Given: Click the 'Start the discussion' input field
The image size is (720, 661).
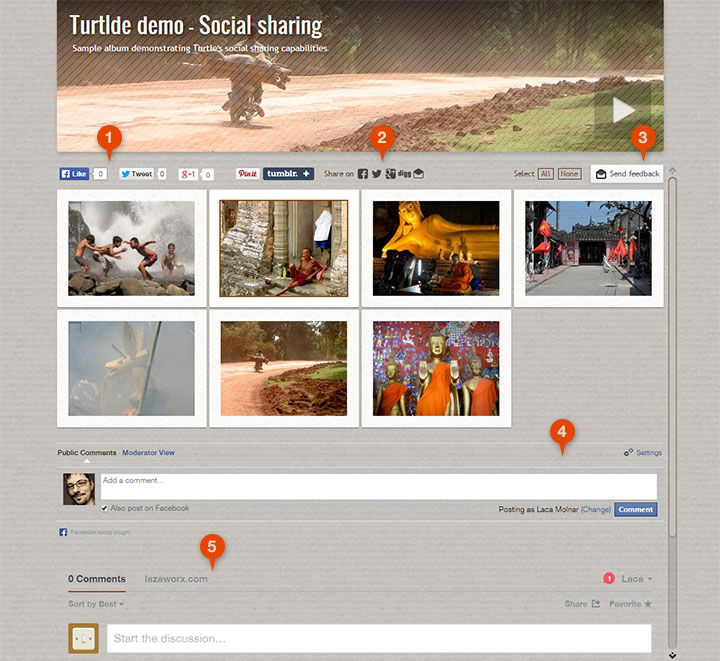Looking at the screenshot, I should (378, 638).
